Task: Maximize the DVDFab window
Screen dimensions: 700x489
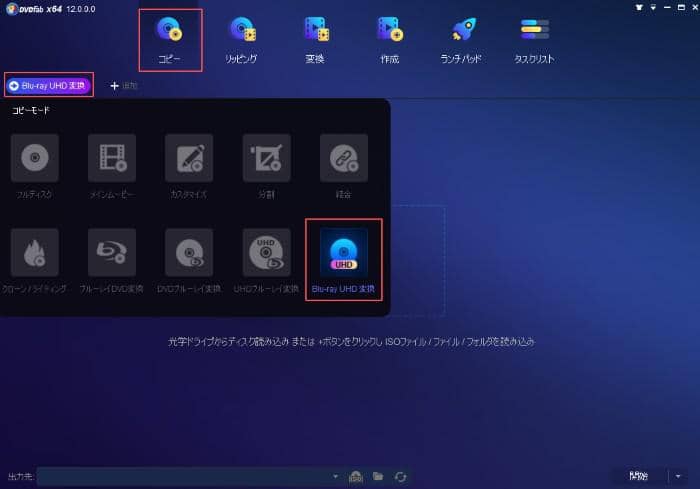Action: (681, 8)
